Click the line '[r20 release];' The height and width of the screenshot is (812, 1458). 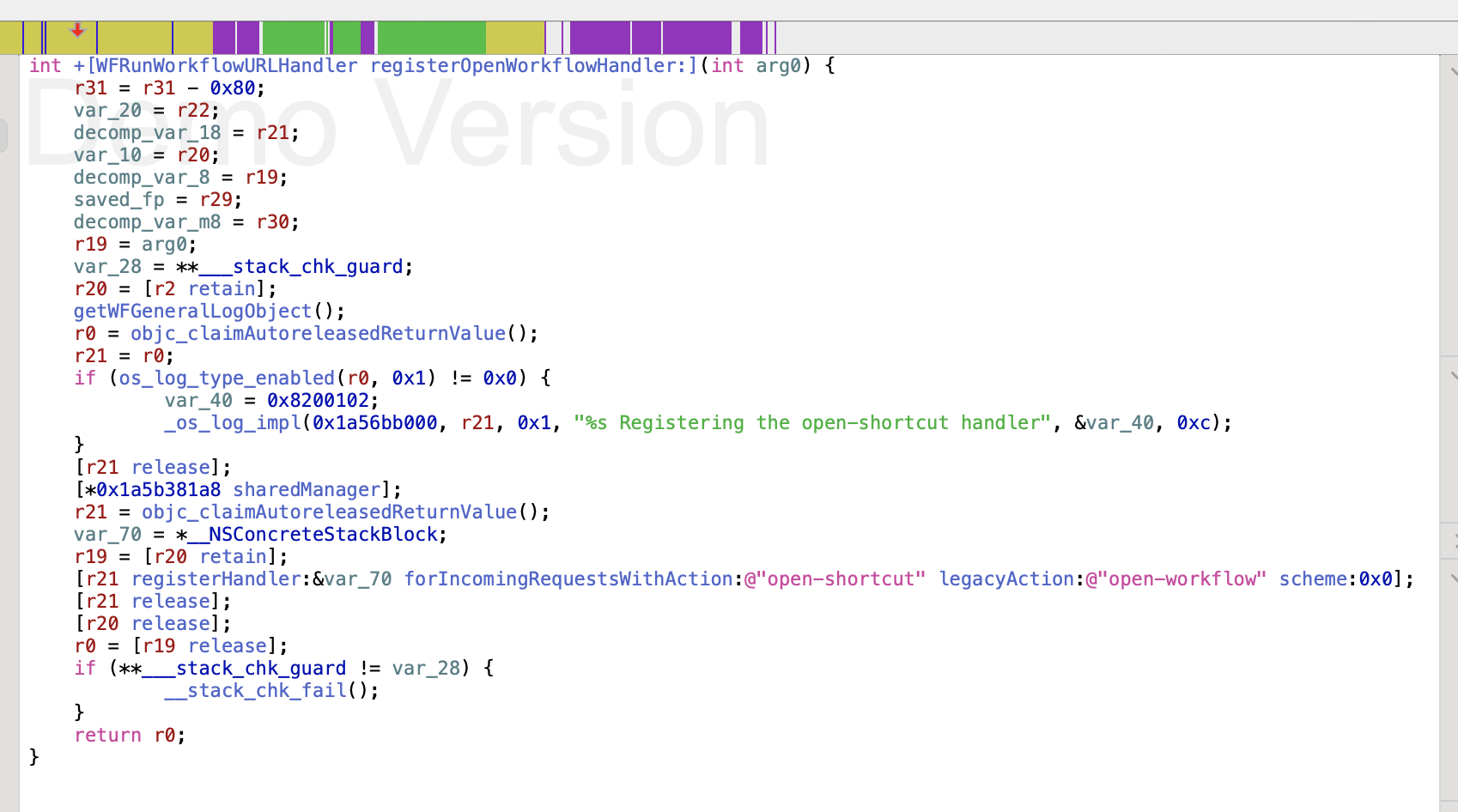(x=153, y=624)
